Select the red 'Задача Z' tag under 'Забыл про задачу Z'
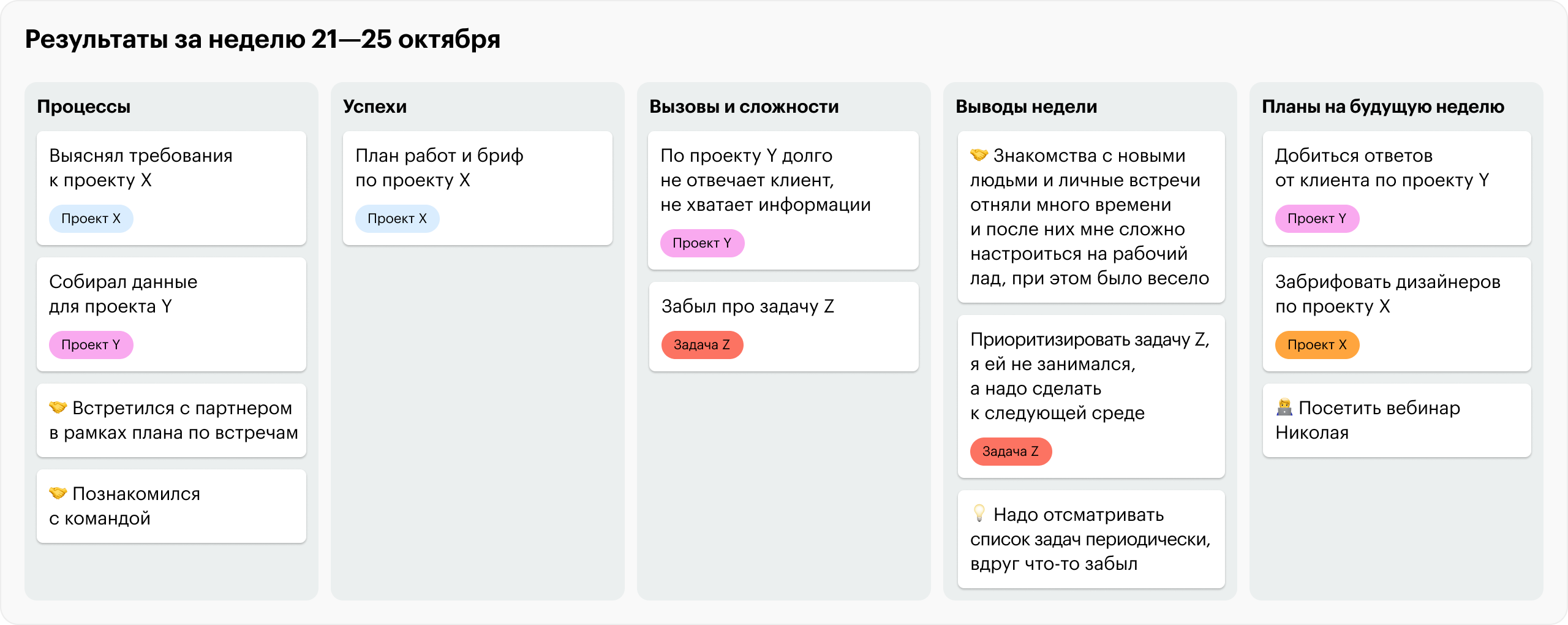Image resolution: width=1568 pixels, height=625 pixels. pos(702,345)
